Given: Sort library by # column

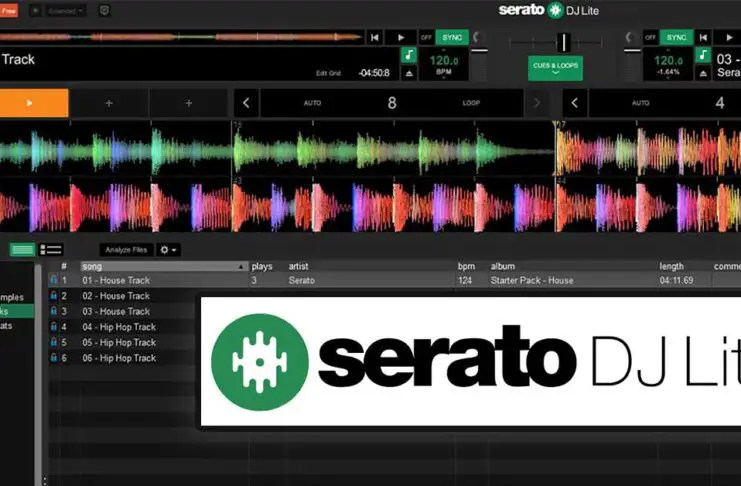Looking at the screenshot, I should tap(64, 267).
